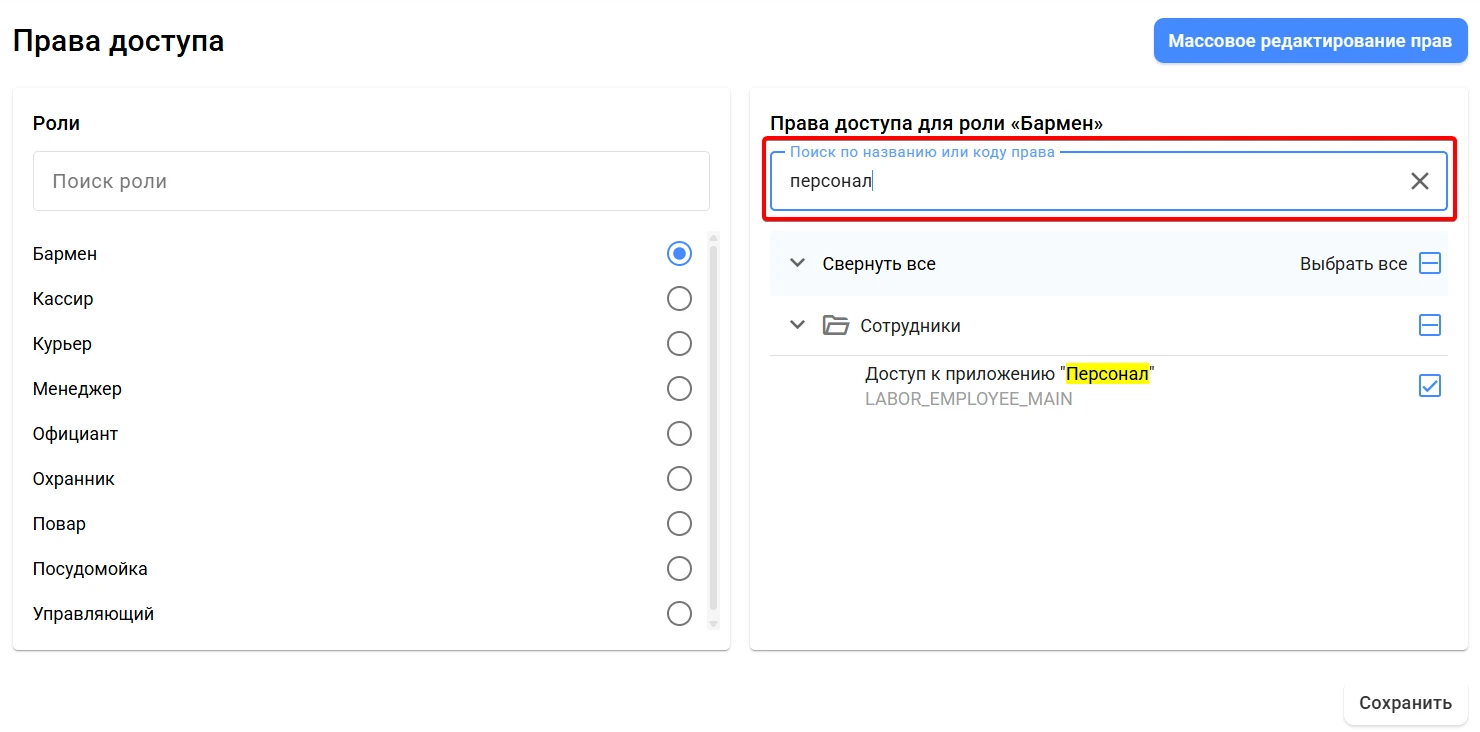
Task: Toggle the Сотрудники group checkbox
Action: point(1430,325)
